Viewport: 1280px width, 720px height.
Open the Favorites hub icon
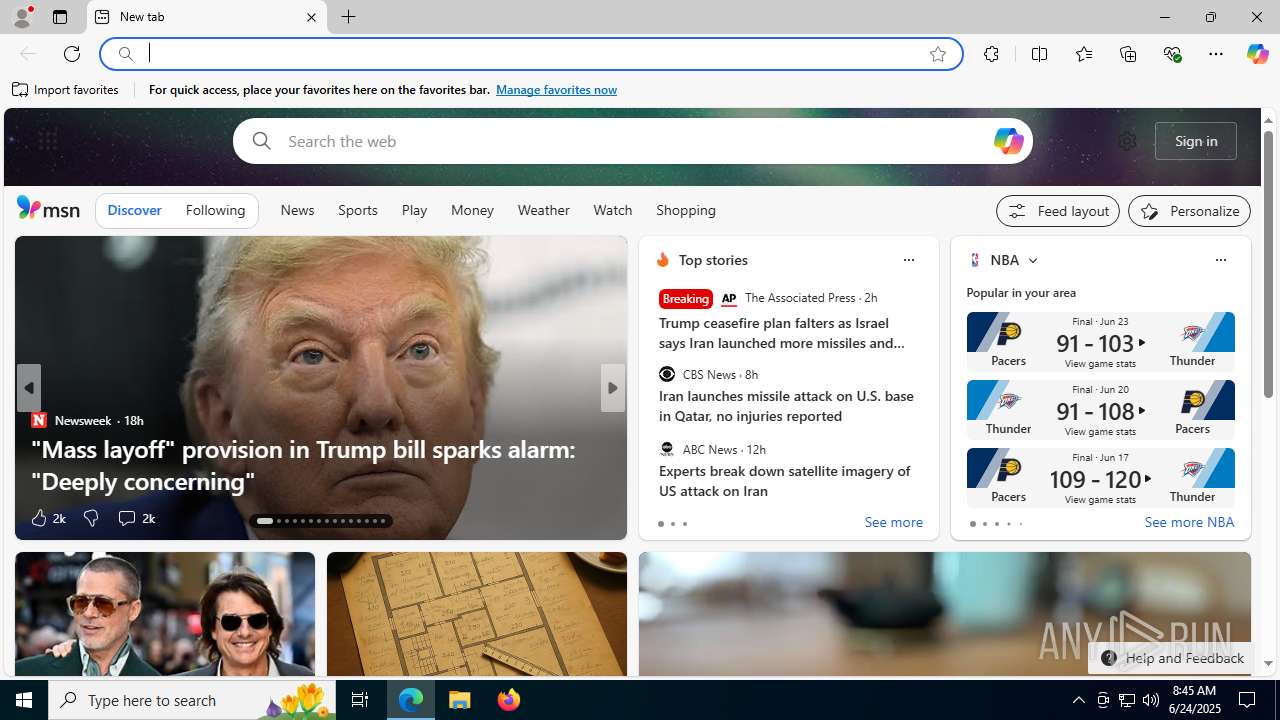pyautogui.click(x=1083, y=54)
